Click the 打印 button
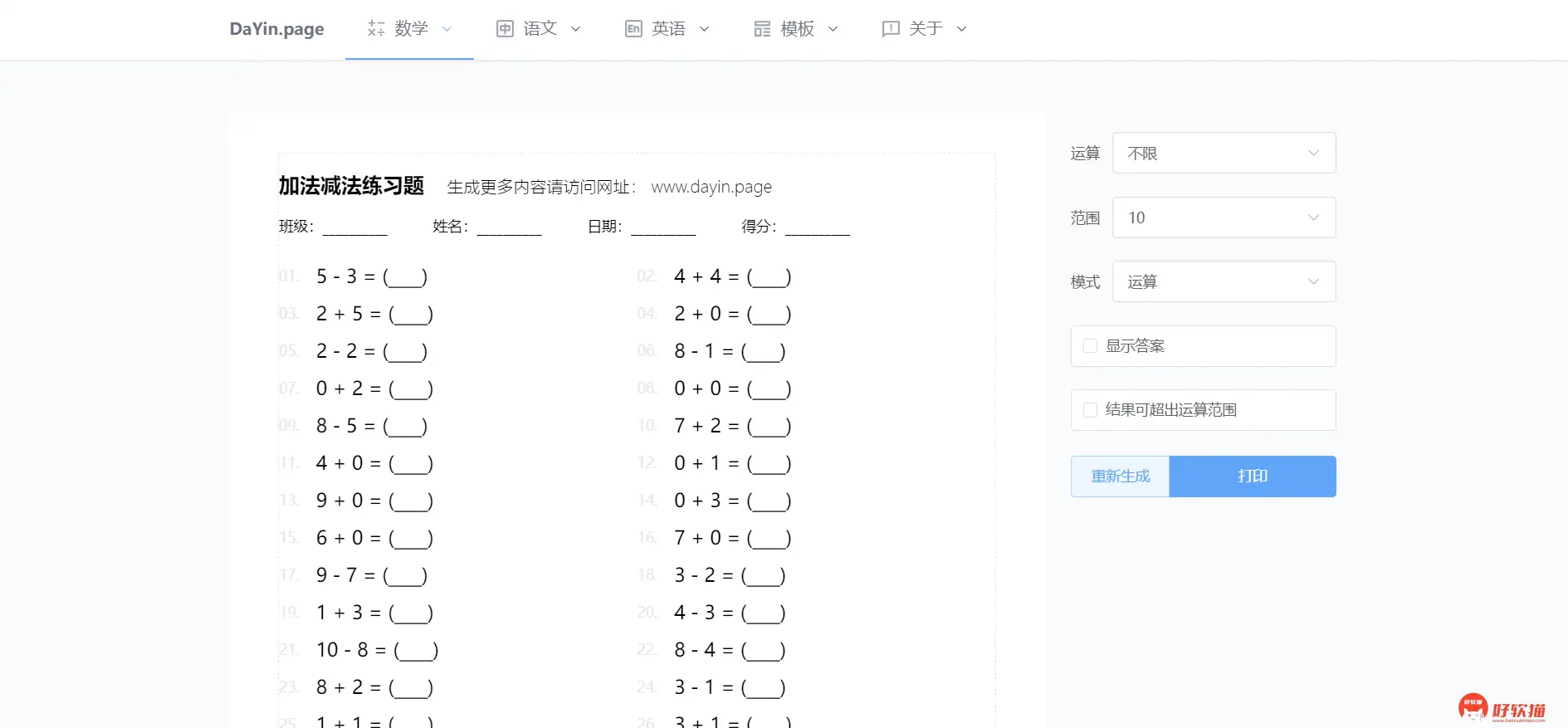 click(x=1253, y=476)
